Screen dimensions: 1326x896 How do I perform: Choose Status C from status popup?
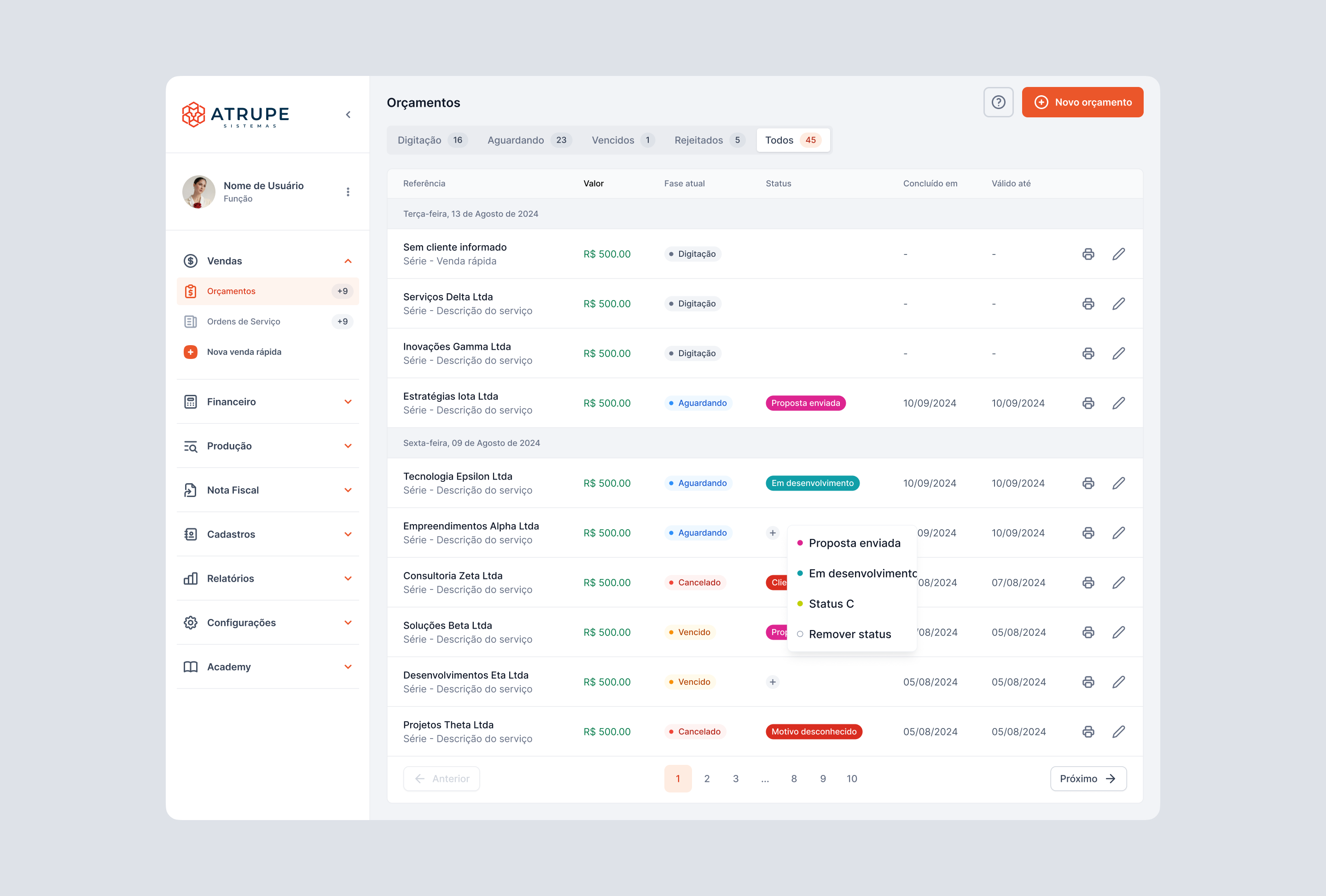click(831, 604)
